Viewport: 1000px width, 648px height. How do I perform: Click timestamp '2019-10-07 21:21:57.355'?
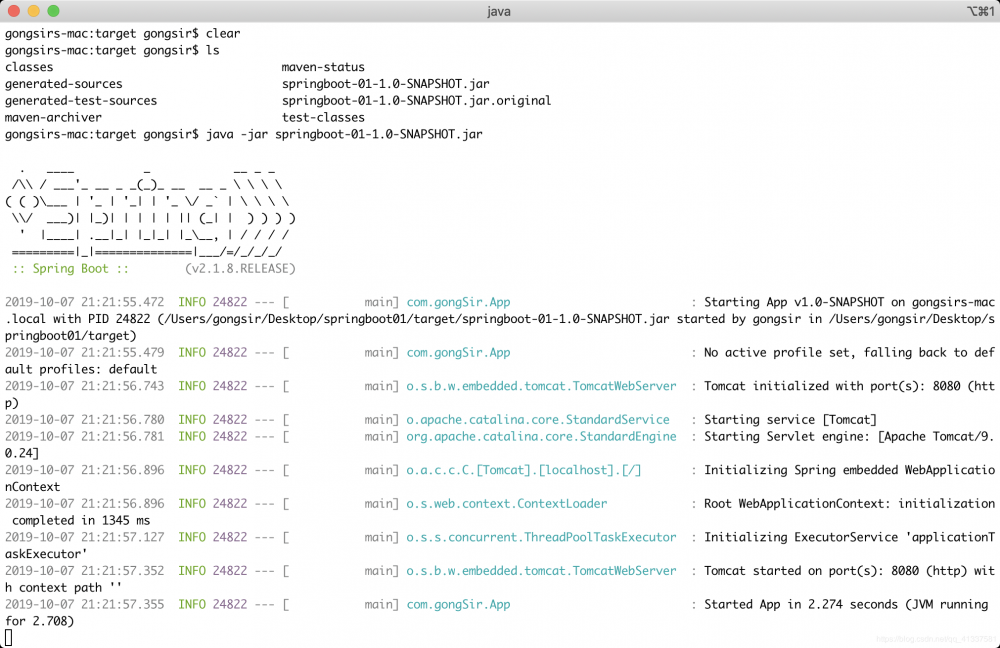[x=85, y=604]
